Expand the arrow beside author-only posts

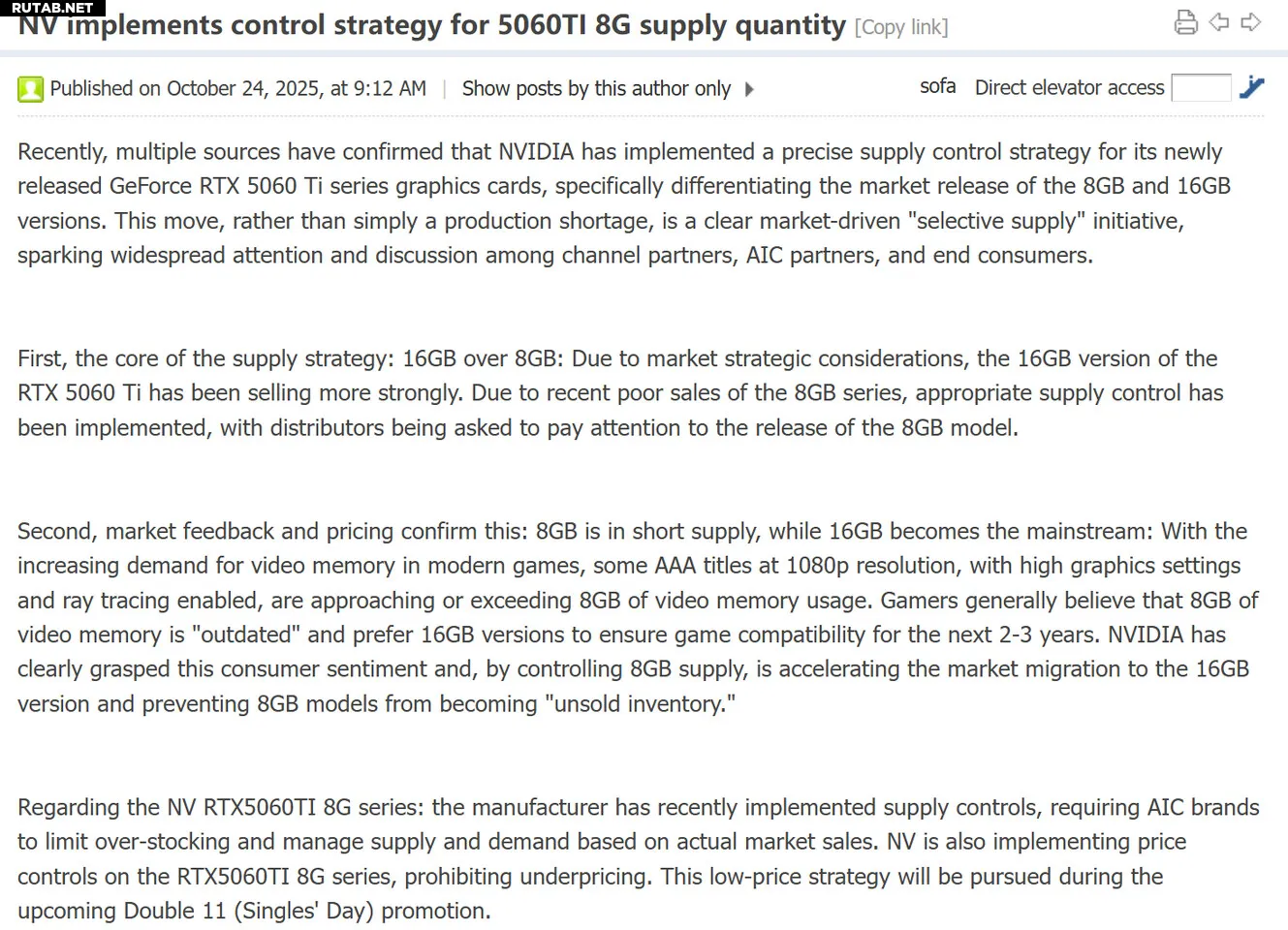pyautogui.click(x=749, y=89)
